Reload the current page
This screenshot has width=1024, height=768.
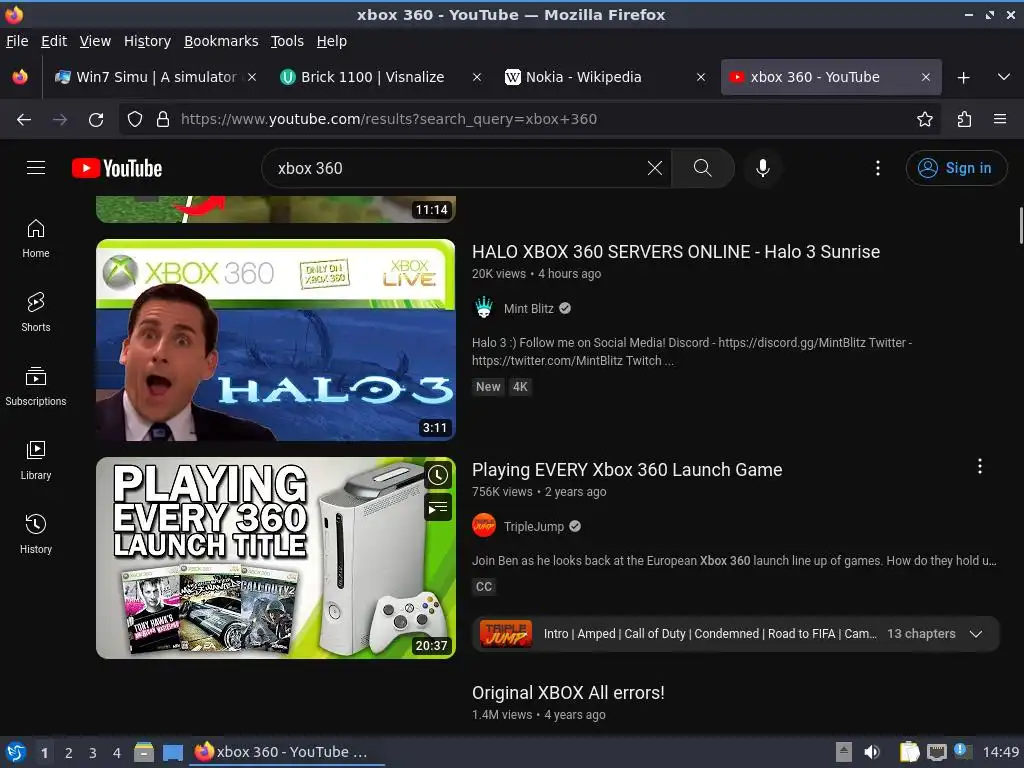96,120
